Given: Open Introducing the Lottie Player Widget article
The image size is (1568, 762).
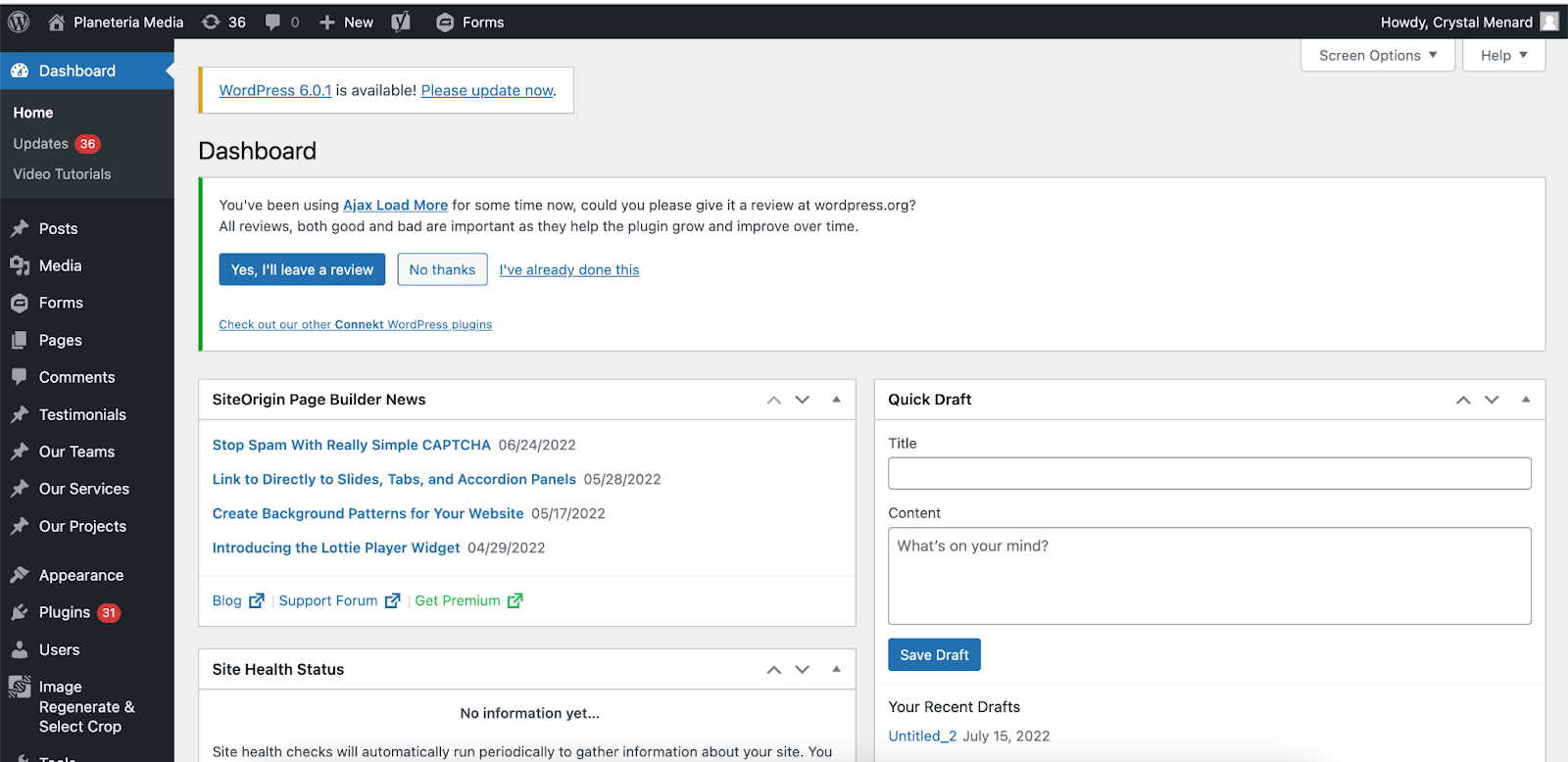Looking at the screenshot, I should [x=336, y=548].
